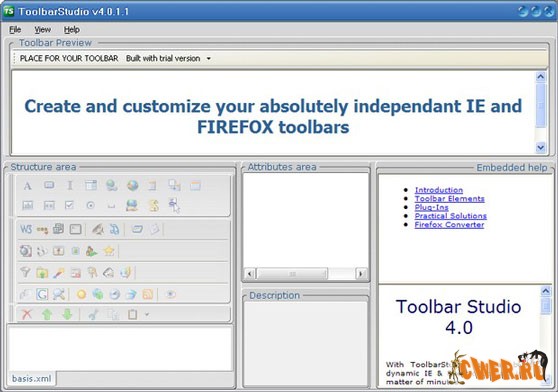This screenshot has width=558, height=392.
Task: Click the table layout element icon
Action: [x=91, y=185]
